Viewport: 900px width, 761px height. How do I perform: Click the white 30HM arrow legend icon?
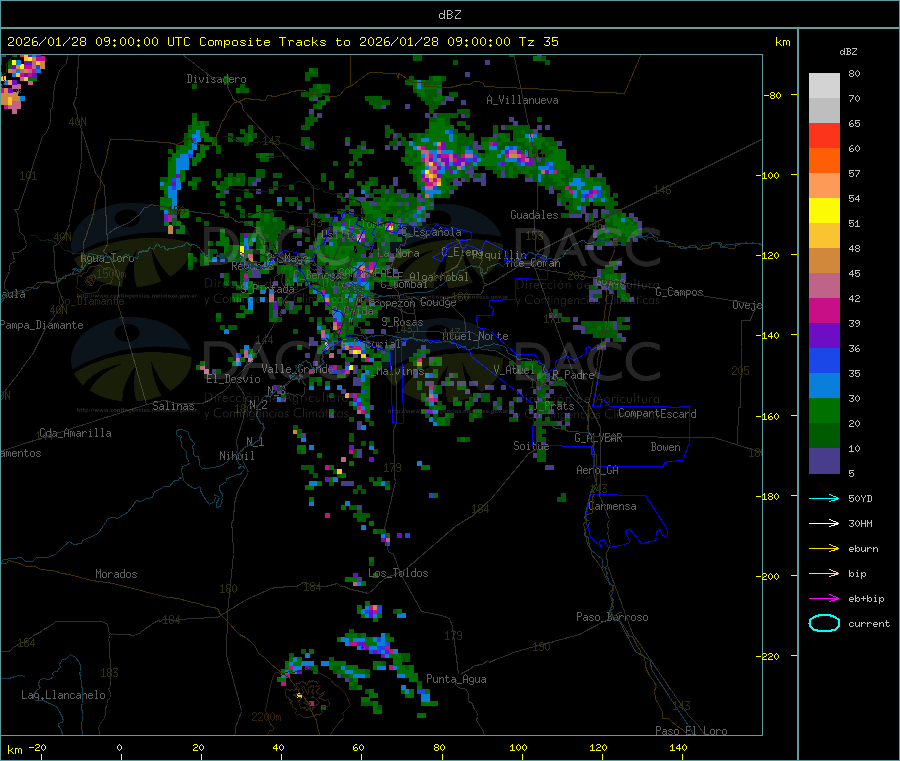pyautogui.click(x=824, y=523)
